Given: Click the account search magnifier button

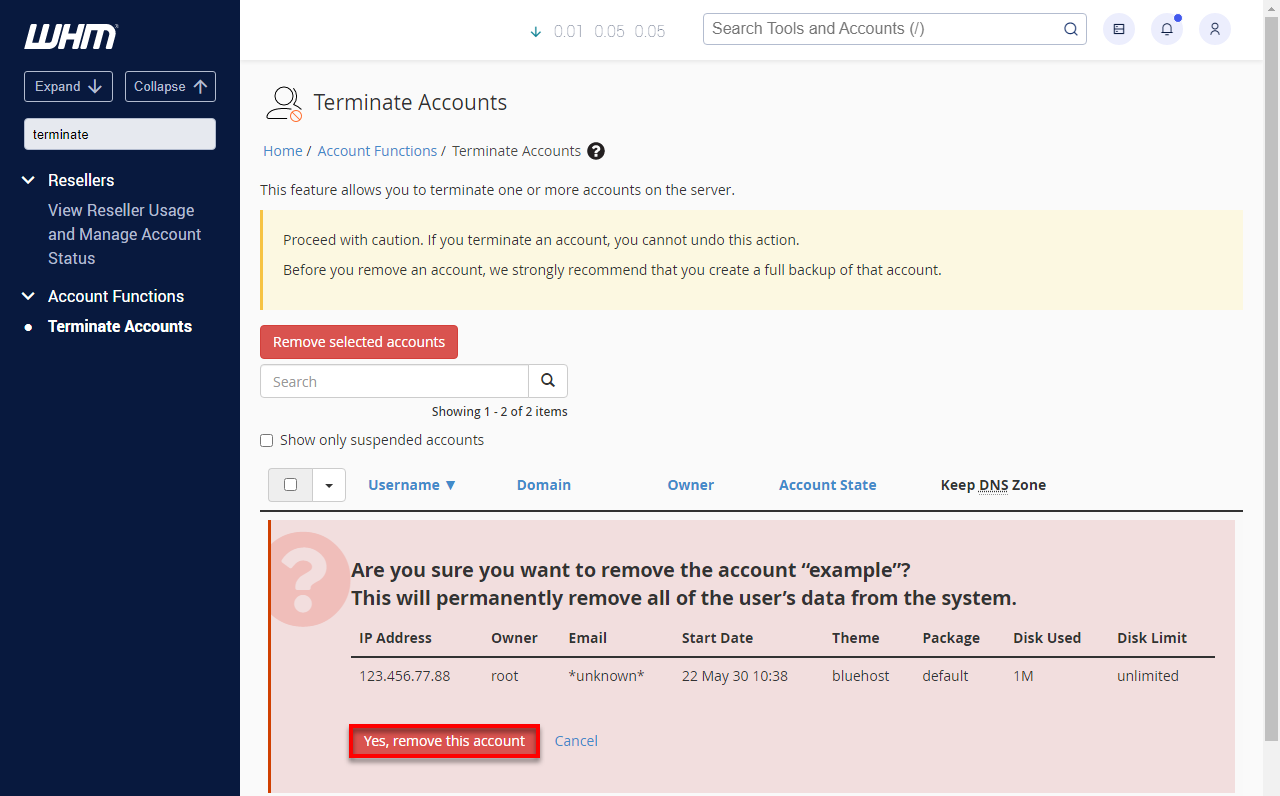Looking at the screenshot, I should click(x=548, y=381).
